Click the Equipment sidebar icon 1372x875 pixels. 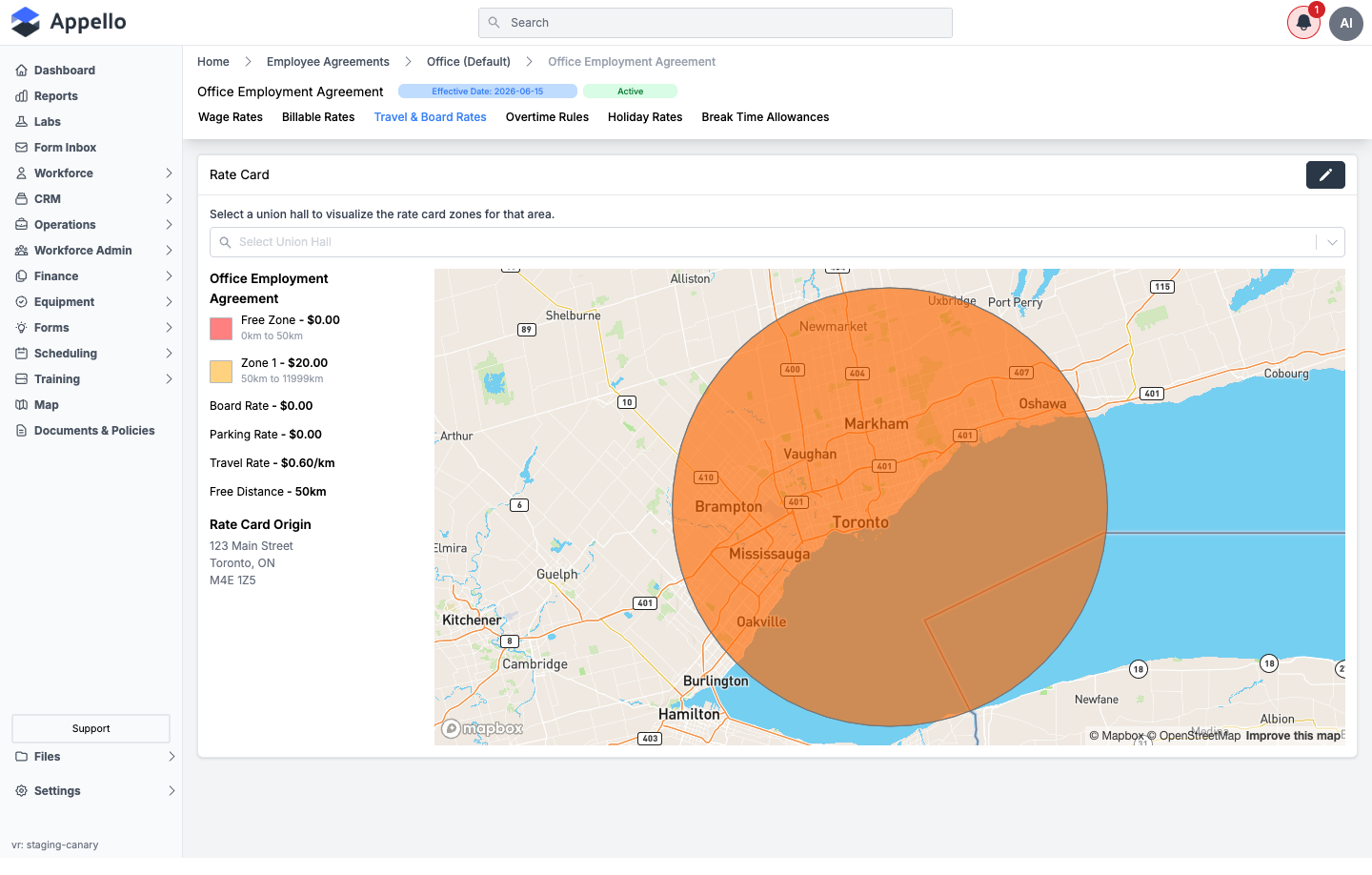click(21, 302)
